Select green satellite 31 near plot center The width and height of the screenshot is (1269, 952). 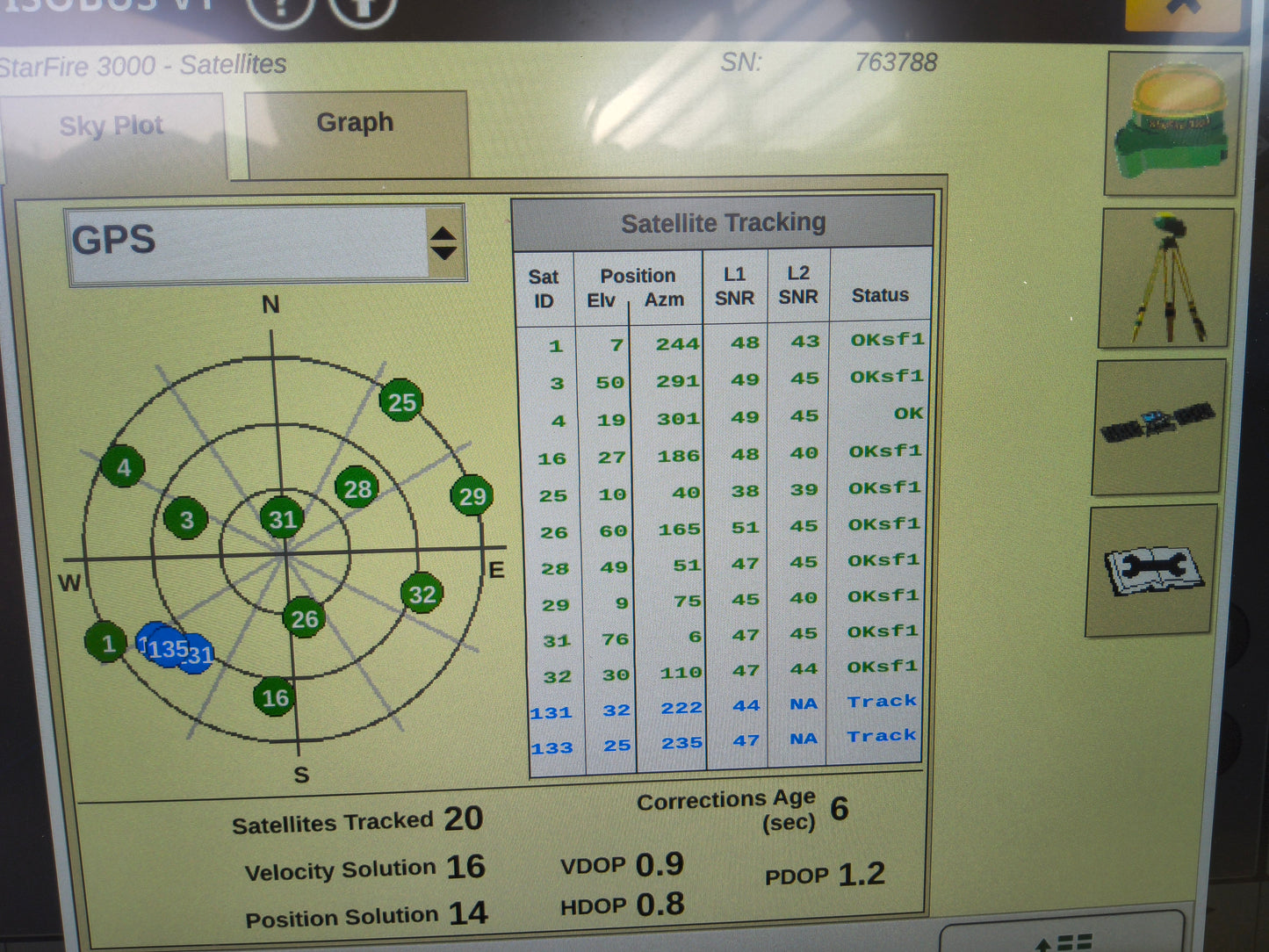[282, 520]
